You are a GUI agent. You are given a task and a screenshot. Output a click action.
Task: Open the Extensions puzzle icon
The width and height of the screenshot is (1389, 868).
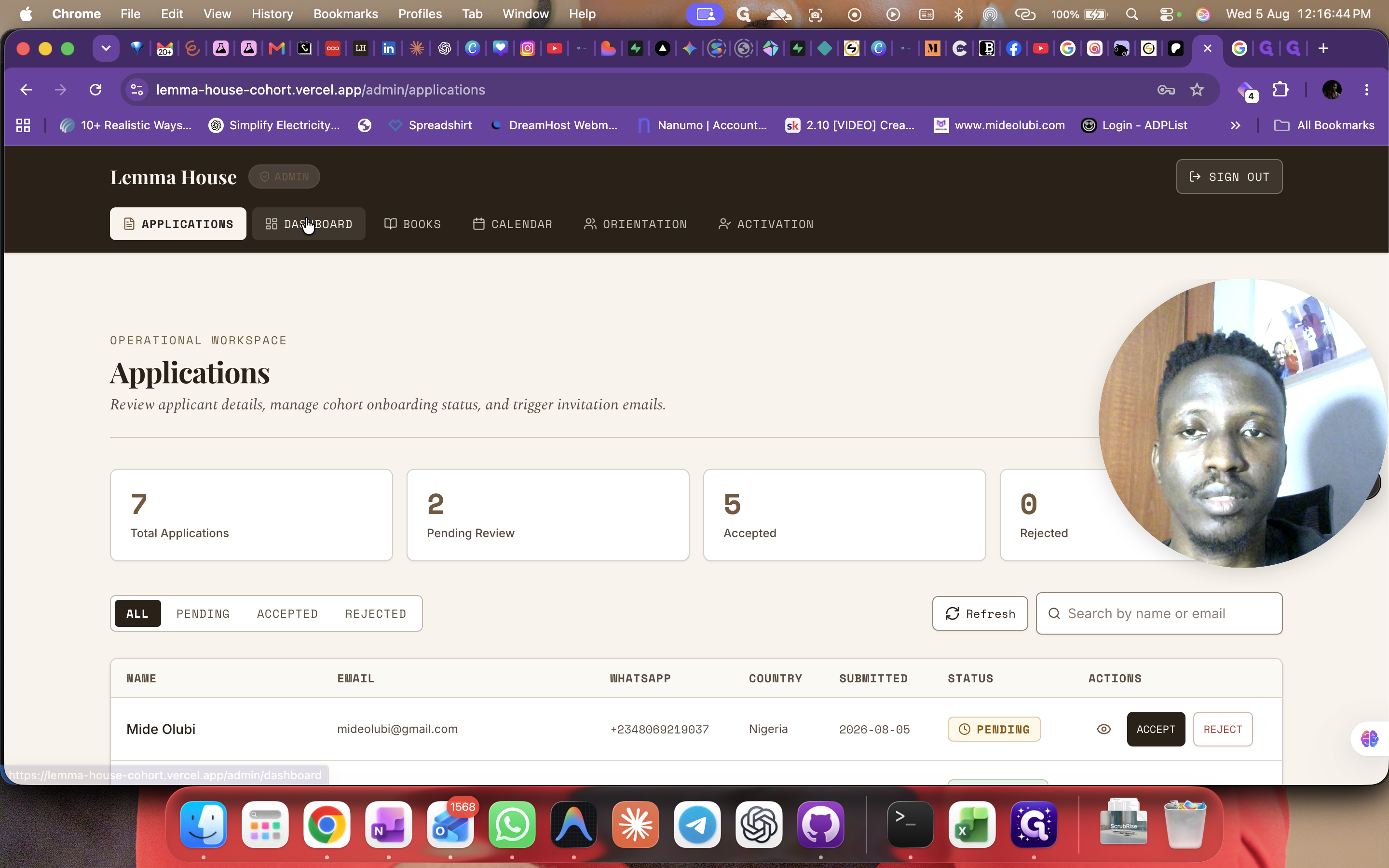tap(1280, 90)
